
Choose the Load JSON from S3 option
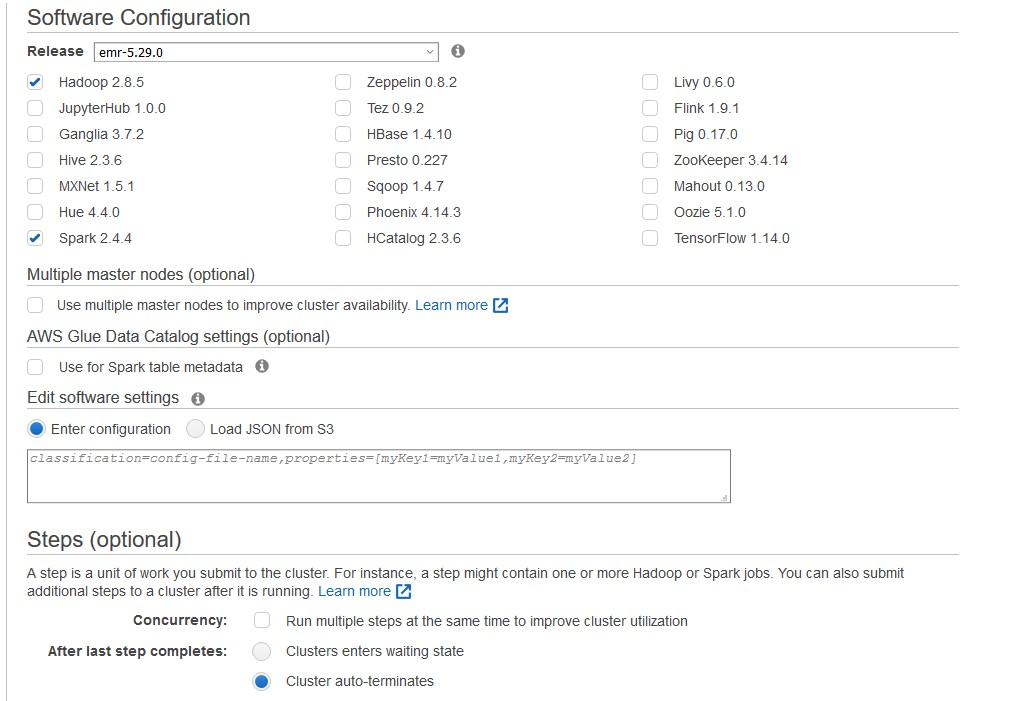click(195, 429)
